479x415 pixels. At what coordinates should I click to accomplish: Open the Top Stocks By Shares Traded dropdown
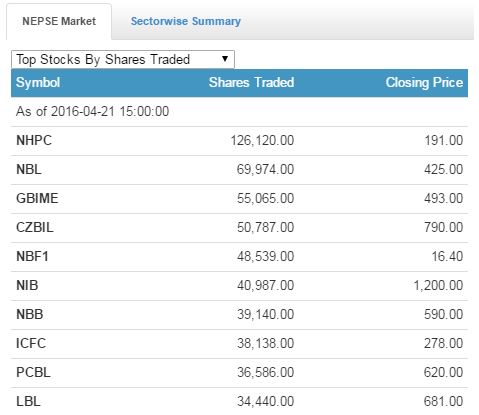click(123, 59)
